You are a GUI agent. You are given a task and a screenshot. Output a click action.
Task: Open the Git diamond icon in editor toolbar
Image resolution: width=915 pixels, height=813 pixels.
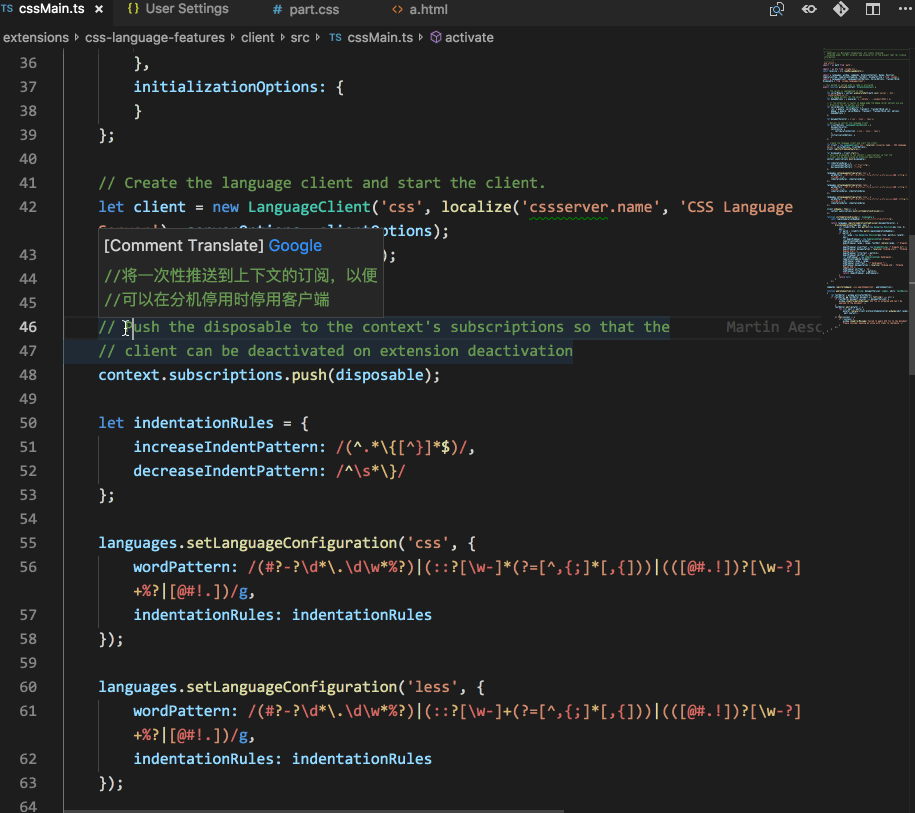[x=841, y=9]
